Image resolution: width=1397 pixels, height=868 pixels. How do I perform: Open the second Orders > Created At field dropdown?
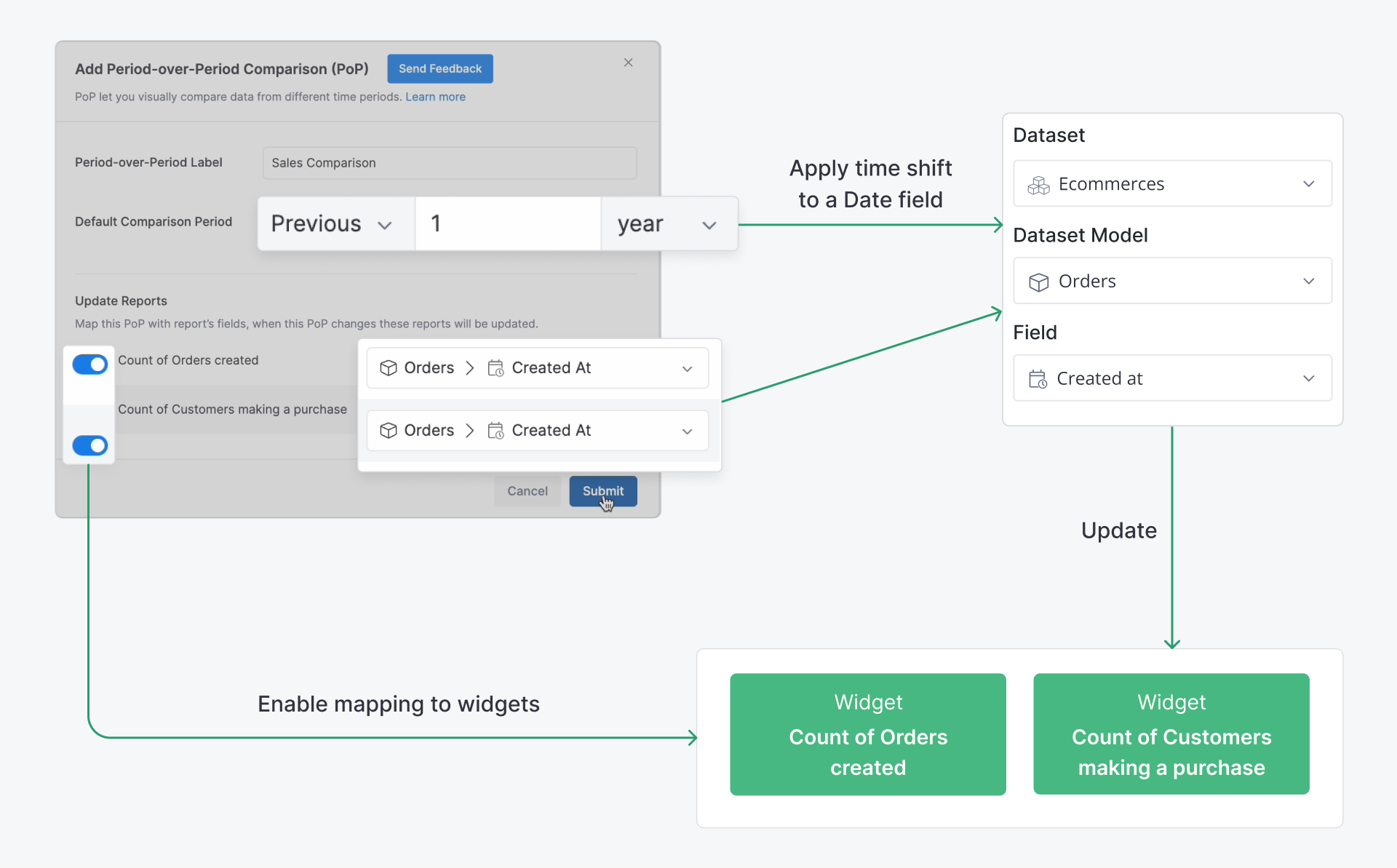(x=538, y=431)
